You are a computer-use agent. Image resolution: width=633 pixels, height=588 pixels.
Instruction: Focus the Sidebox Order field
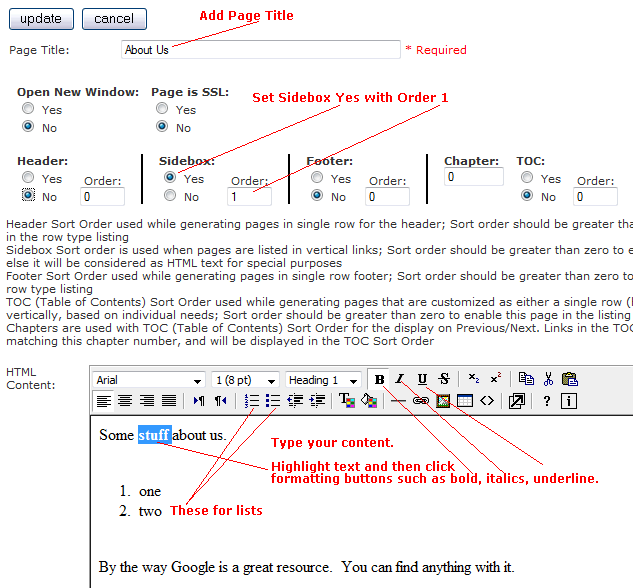(249, 197)
